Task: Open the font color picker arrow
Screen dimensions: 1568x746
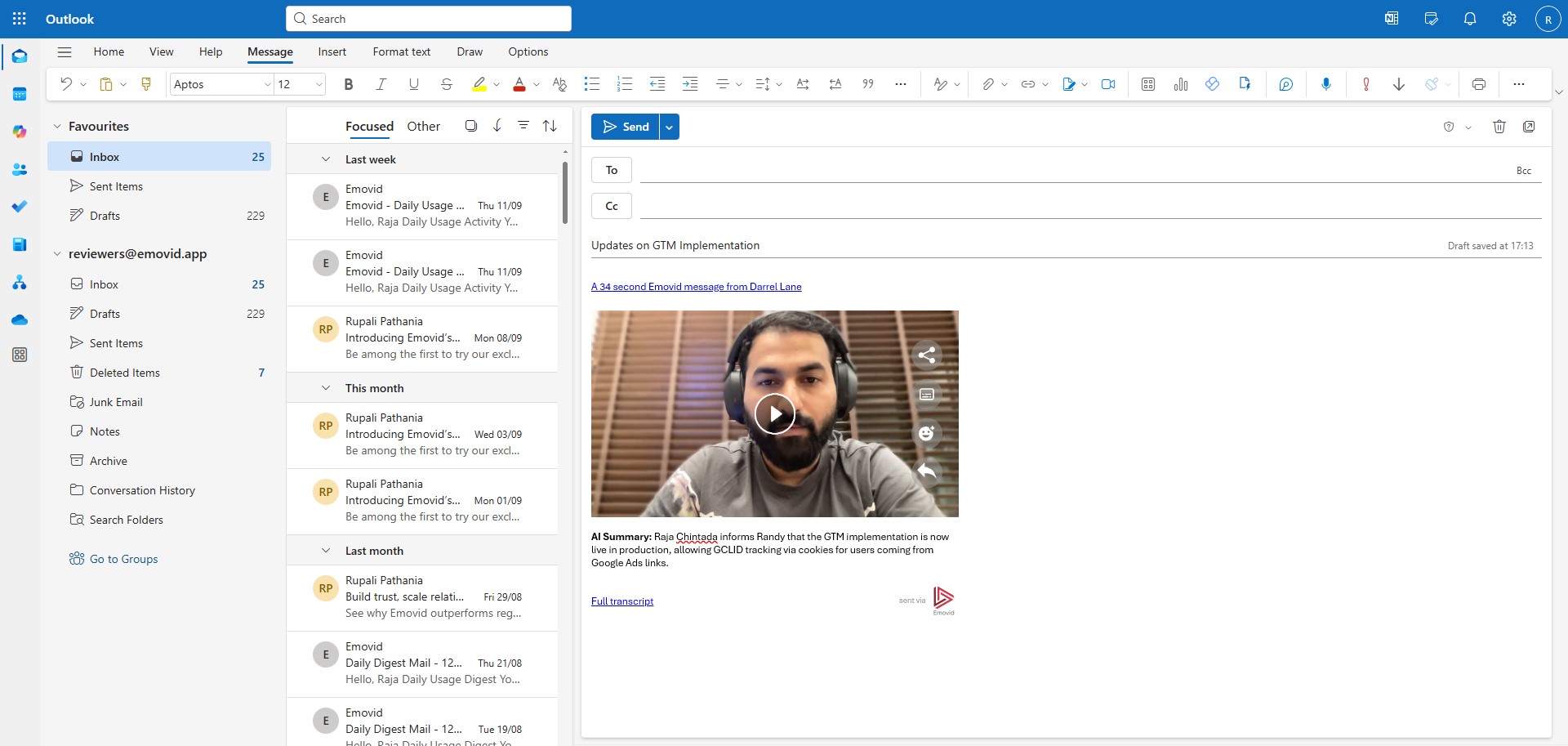Action: click(537, 84)
